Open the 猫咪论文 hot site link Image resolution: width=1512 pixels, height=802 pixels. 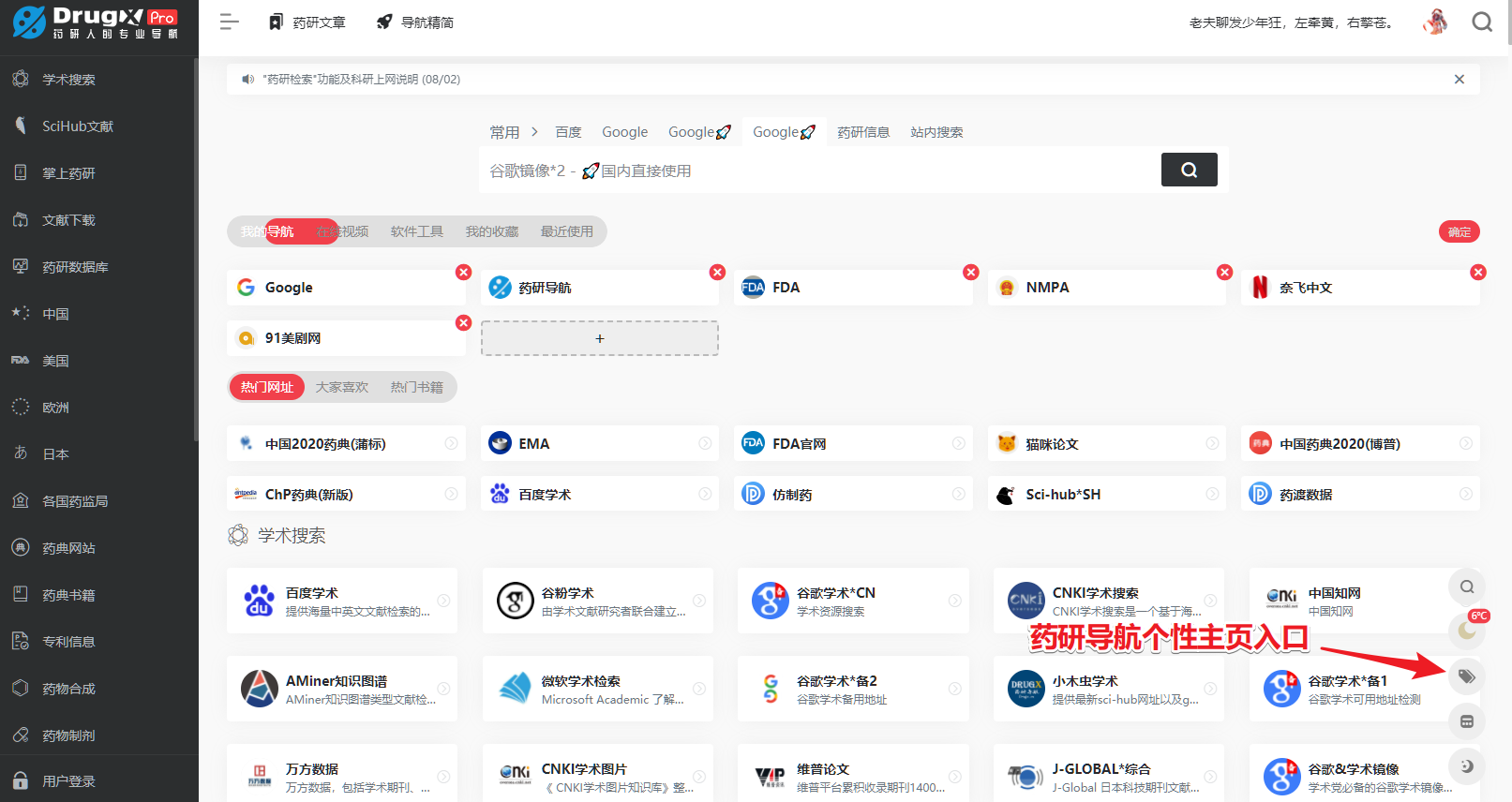[x=1107, y=443]
